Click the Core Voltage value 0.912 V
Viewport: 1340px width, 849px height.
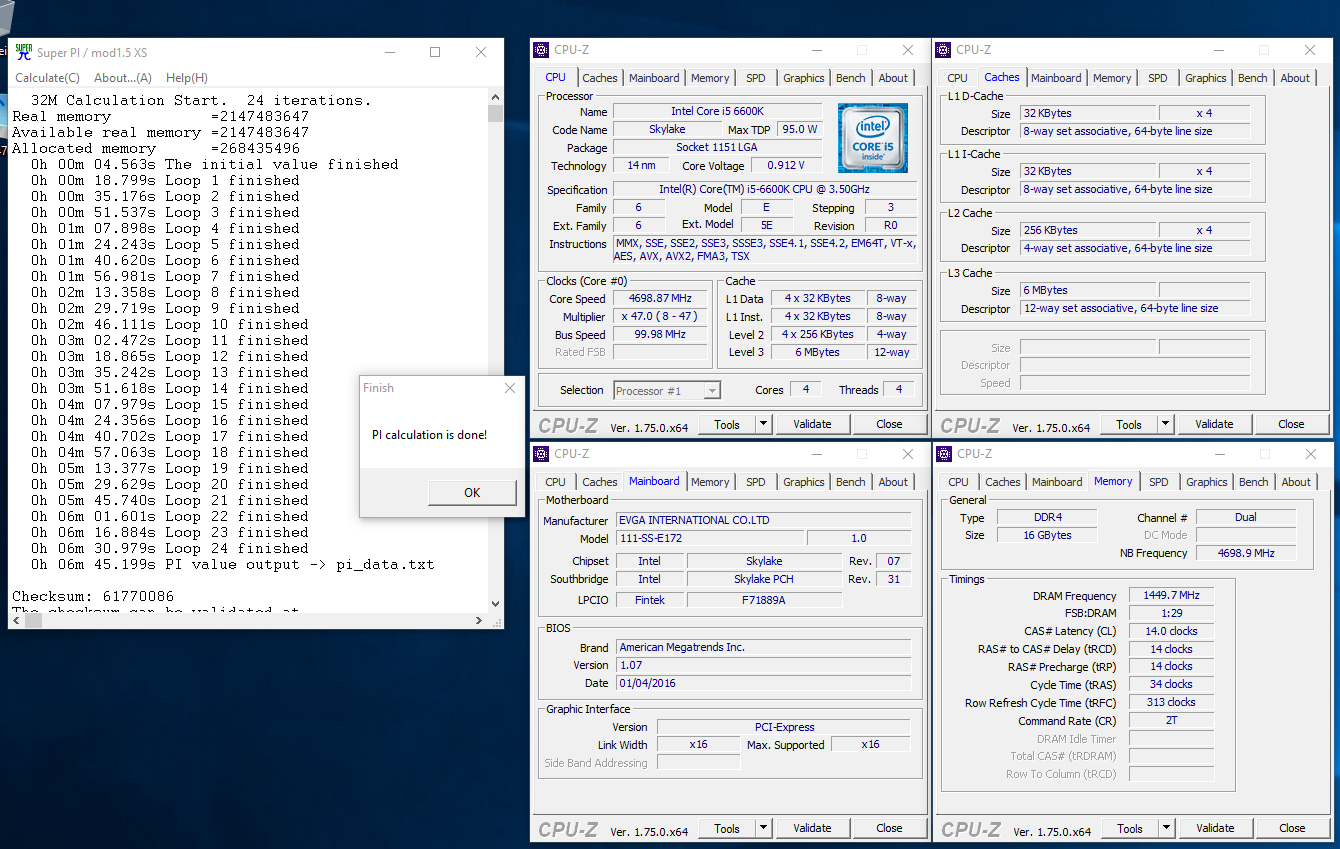[x=785, y=166]
